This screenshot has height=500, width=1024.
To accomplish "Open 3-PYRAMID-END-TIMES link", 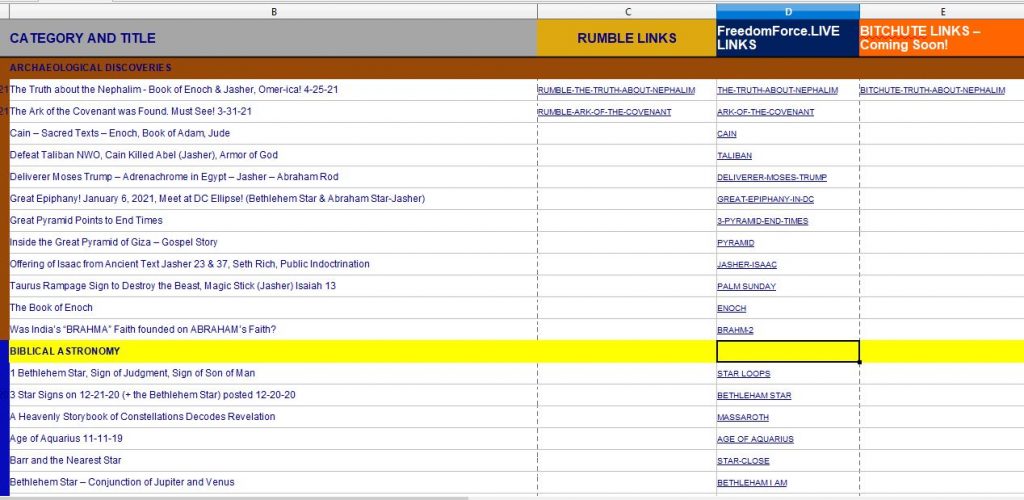I will pos(762,221).
